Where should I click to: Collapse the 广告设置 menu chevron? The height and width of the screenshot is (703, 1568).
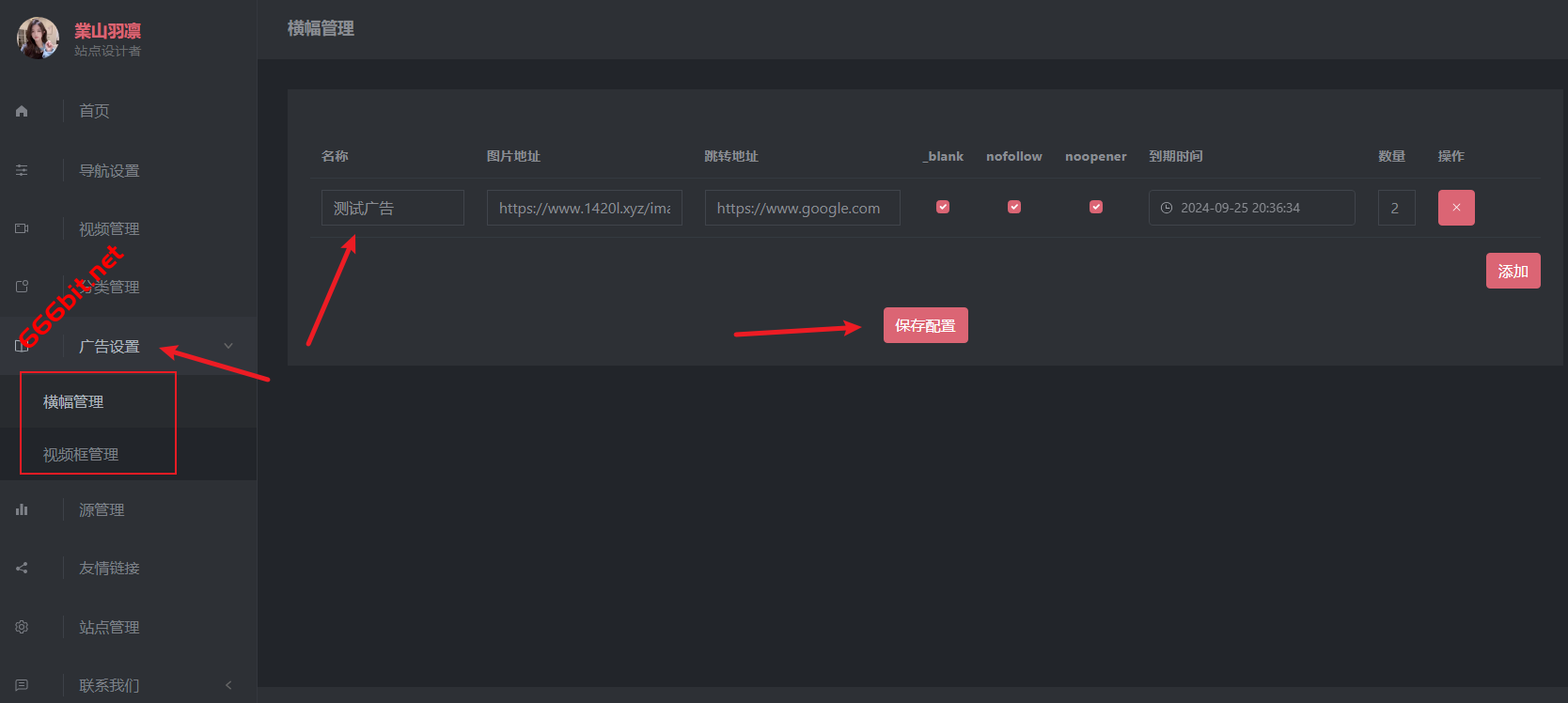pos(228,346)
